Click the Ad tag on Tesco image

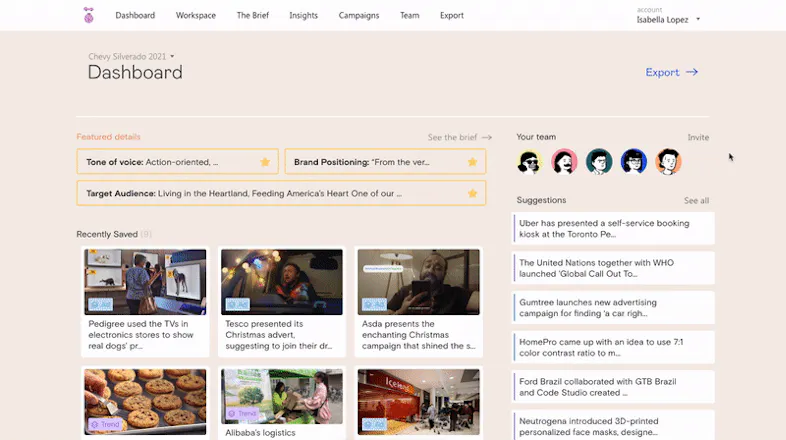[x=237, y=304]
